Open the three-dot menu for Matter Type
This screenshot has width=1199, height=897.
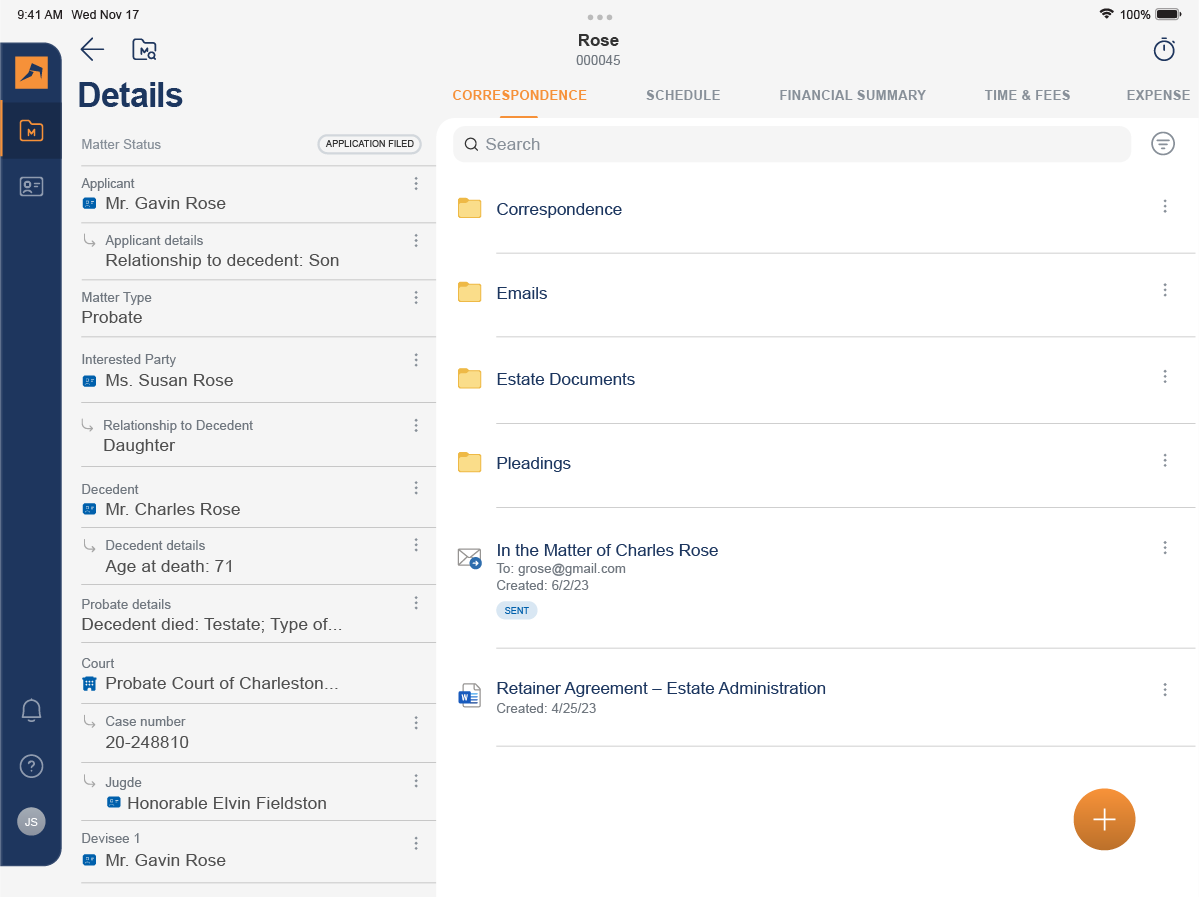[416, 297]
